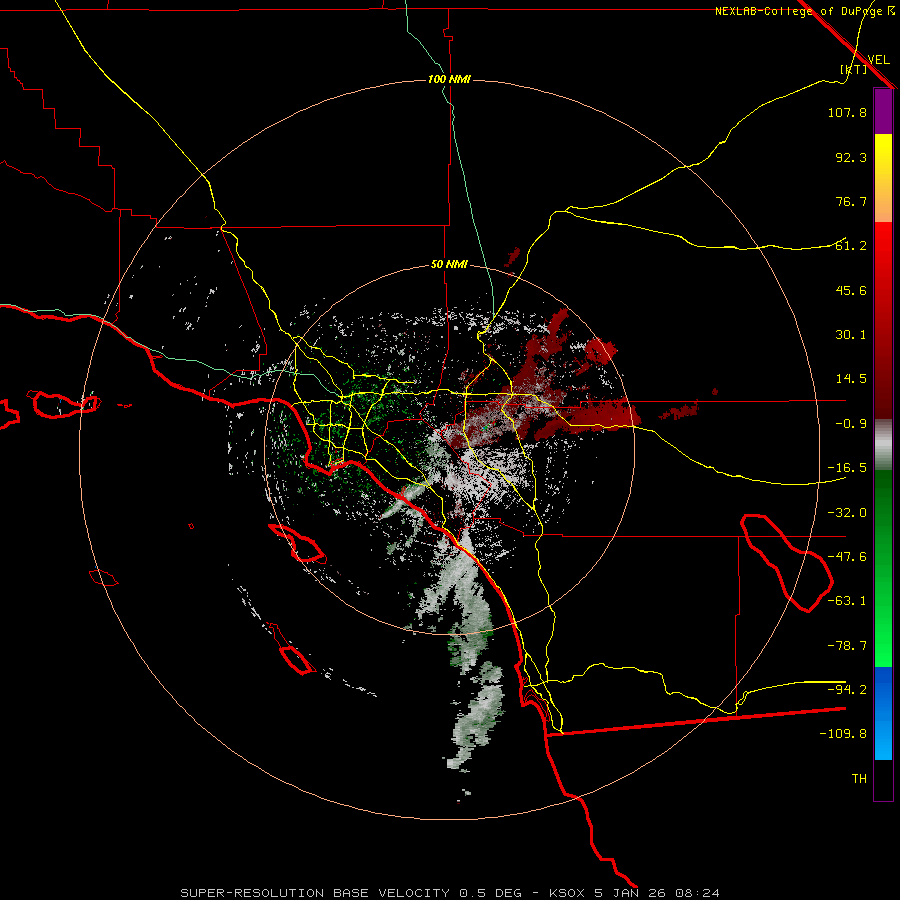Click the -16.5 velocity scale value

[x=847, y=468]
